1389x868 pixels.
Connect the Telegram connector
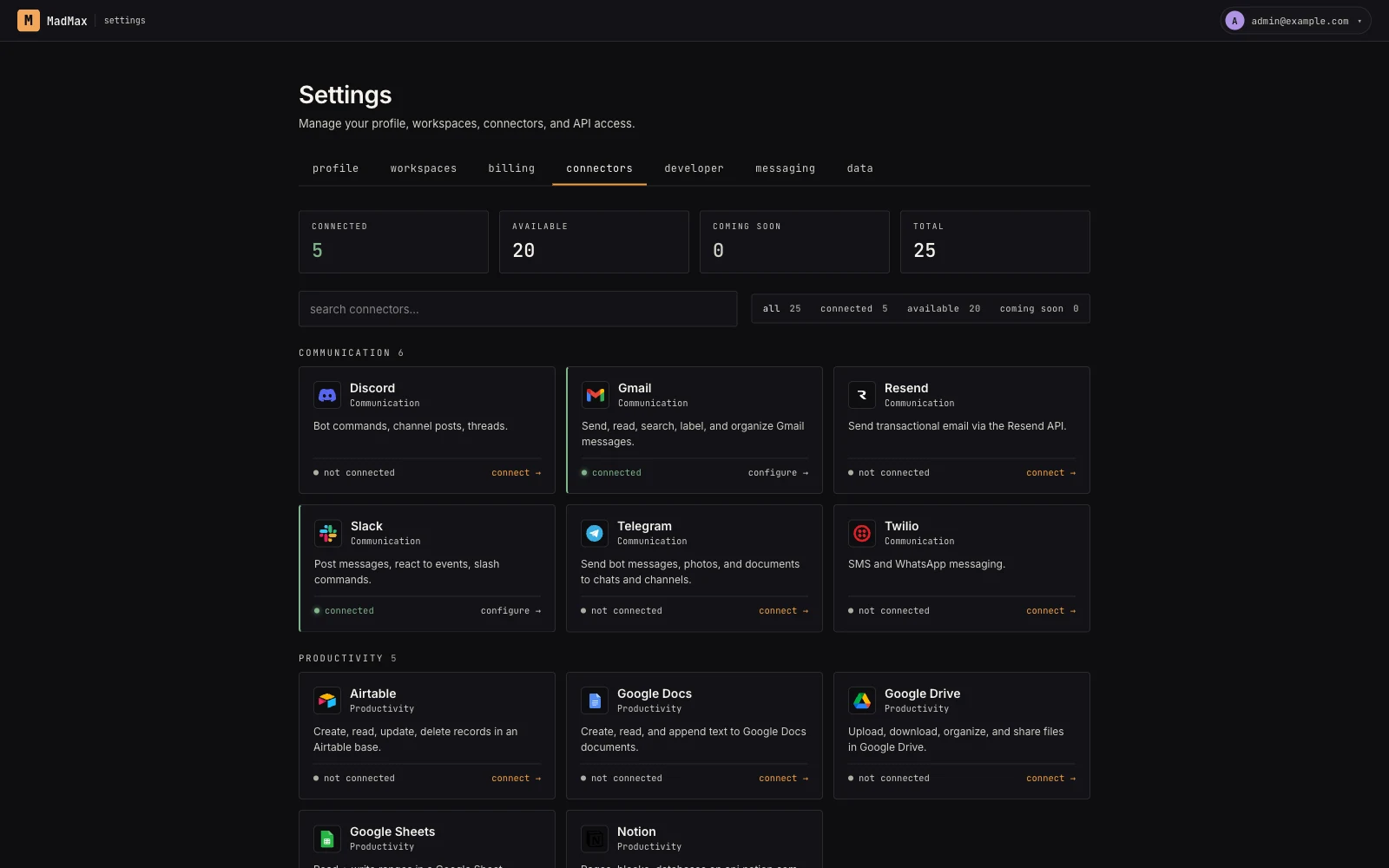[783, 611]
